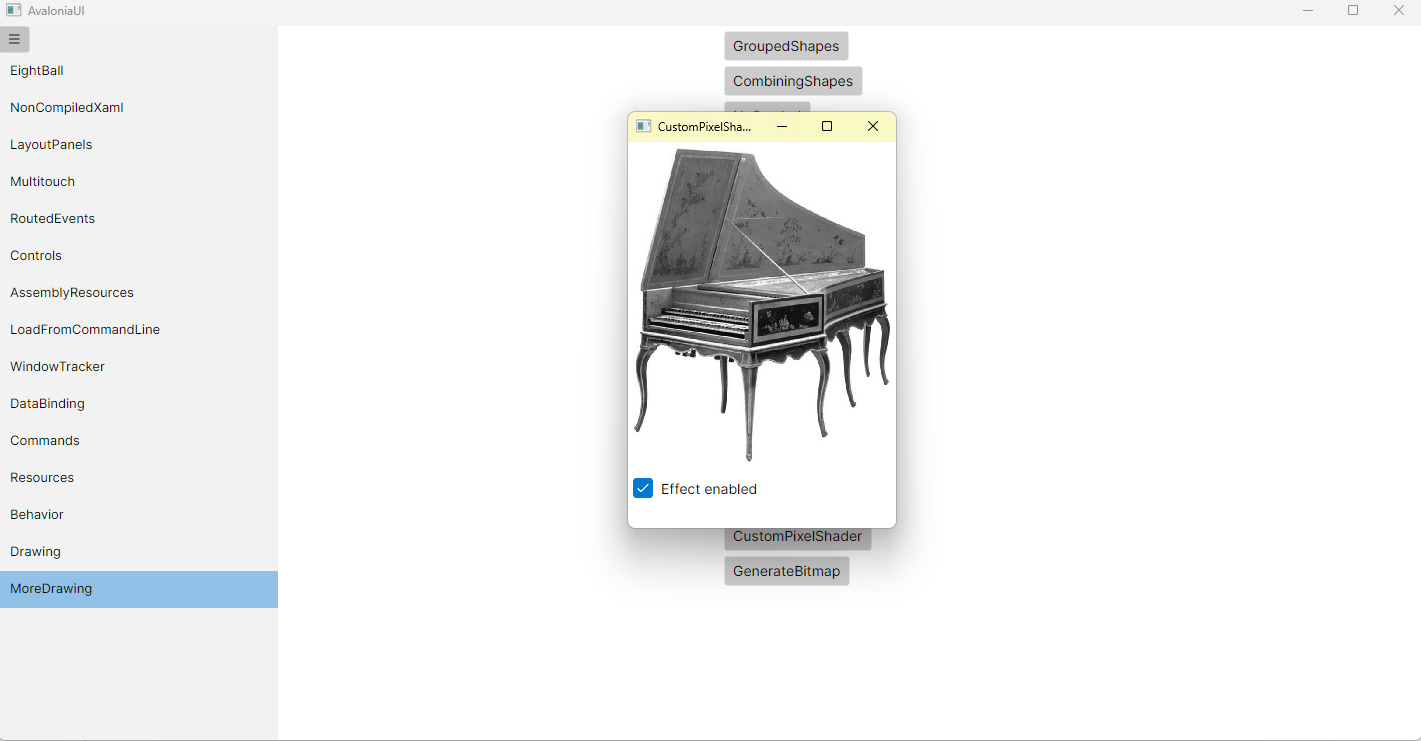The image size is (1421, 741).
Task: Click the CustomPixelSha... dialog title text
Action: tap(705, 126)
